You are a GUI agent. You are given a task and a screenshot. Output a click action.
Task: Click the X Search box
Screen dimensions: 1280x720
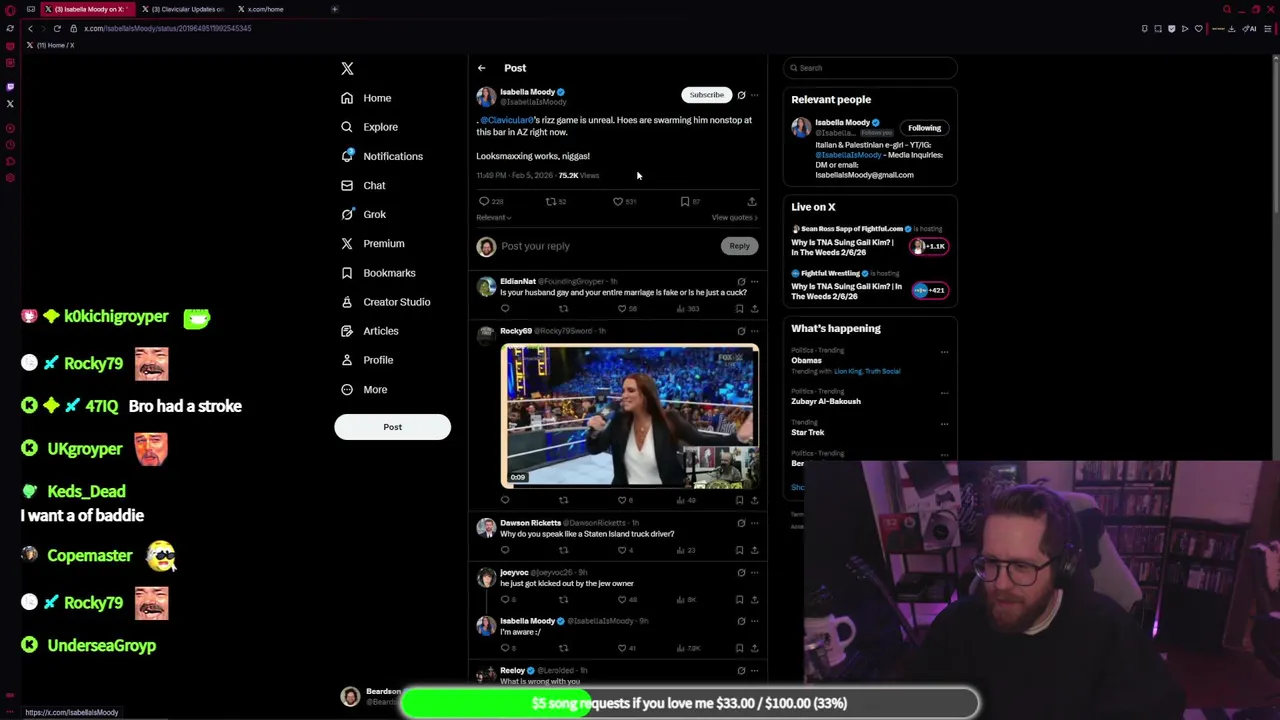870,68
